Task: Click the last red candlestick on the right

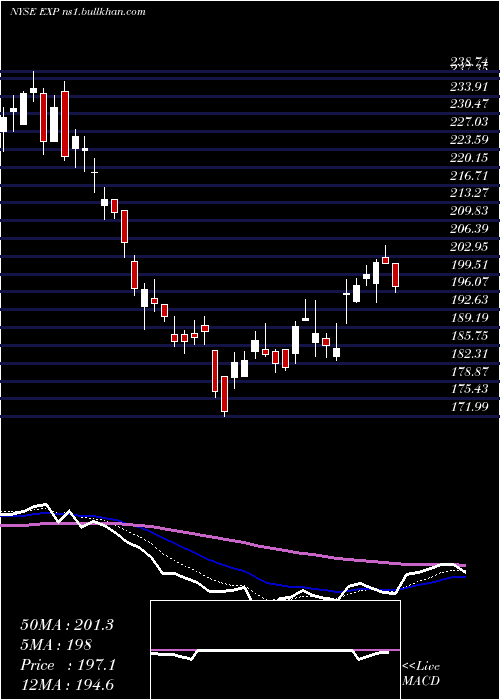Action: [x=395, y=275]
